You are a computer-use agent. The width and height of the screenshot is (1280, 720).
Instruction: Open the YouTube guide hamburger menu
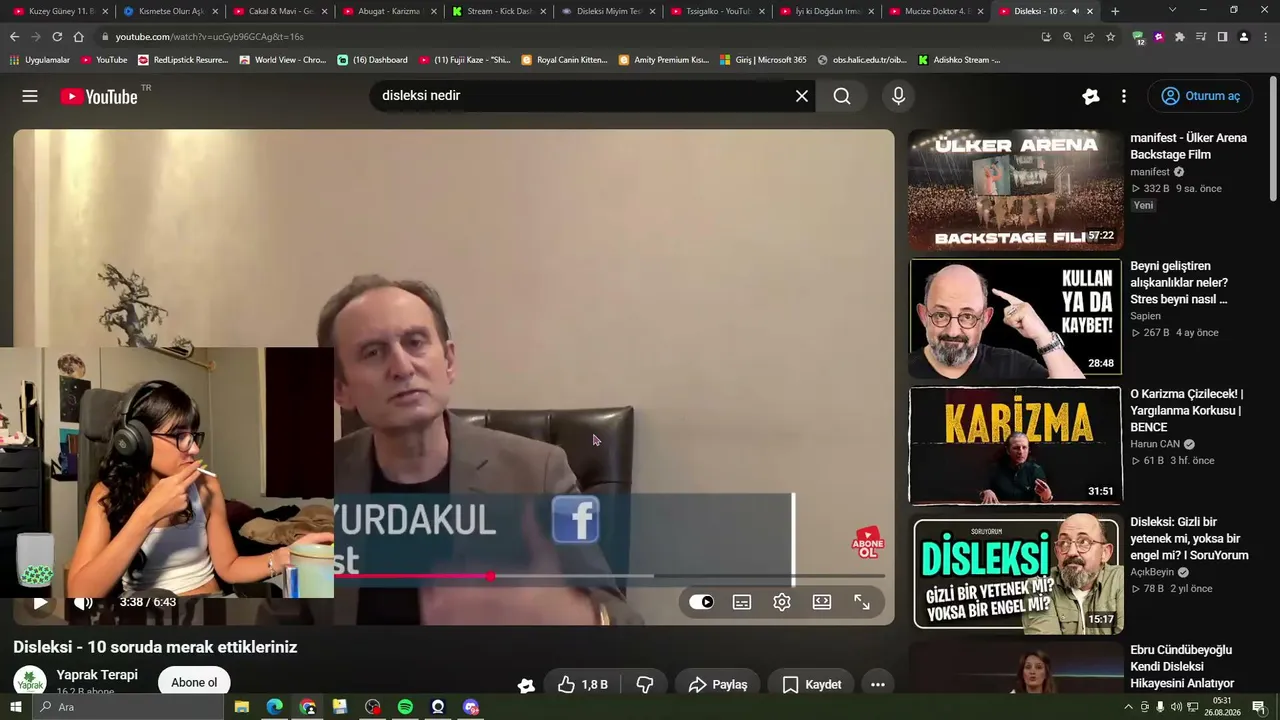pyautogui.click(x=30, y=96)
